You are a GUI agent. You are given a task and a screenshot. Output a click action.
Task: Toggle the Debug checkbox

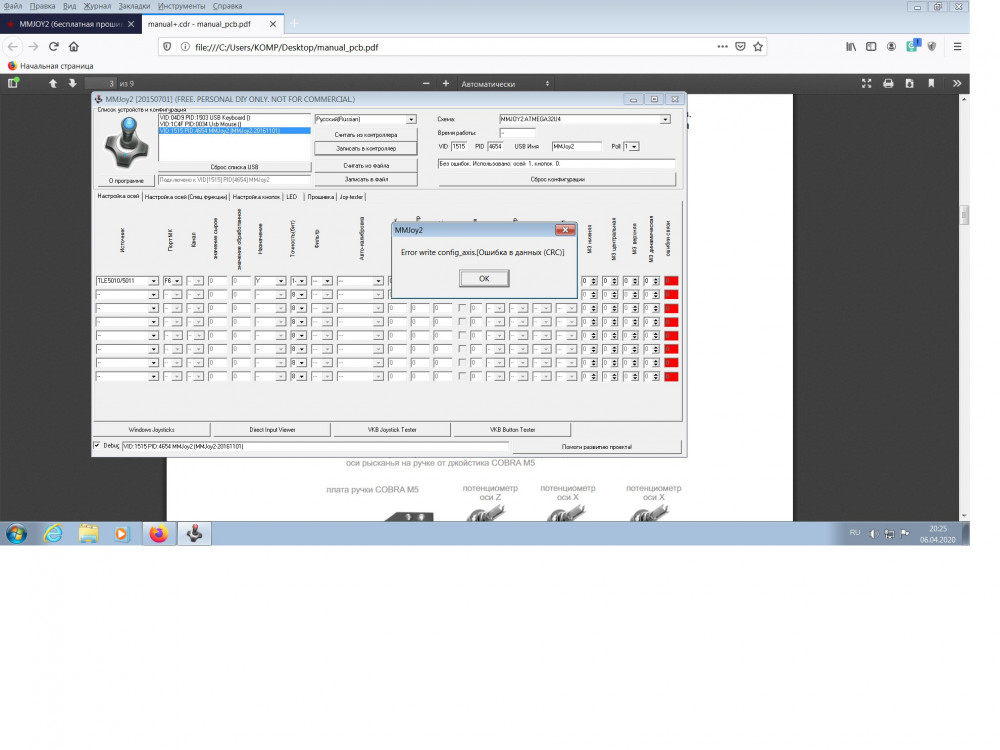point(97,445)
